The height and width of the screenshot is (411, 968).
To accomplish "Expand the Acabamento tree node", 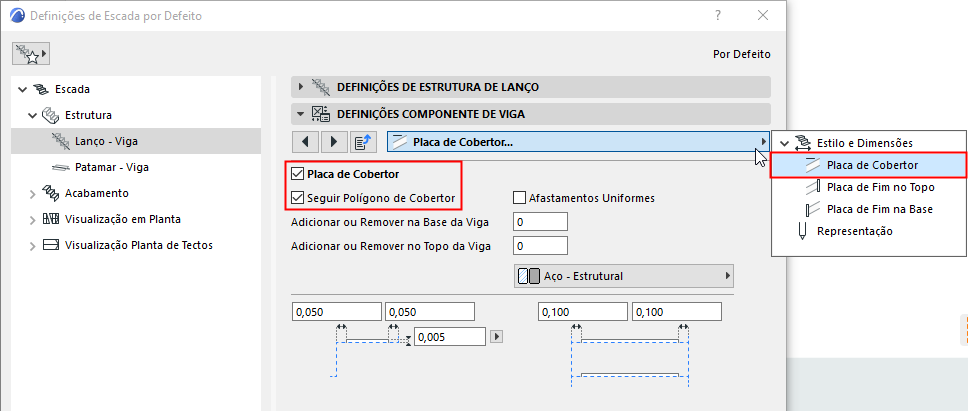I will 32,193.
